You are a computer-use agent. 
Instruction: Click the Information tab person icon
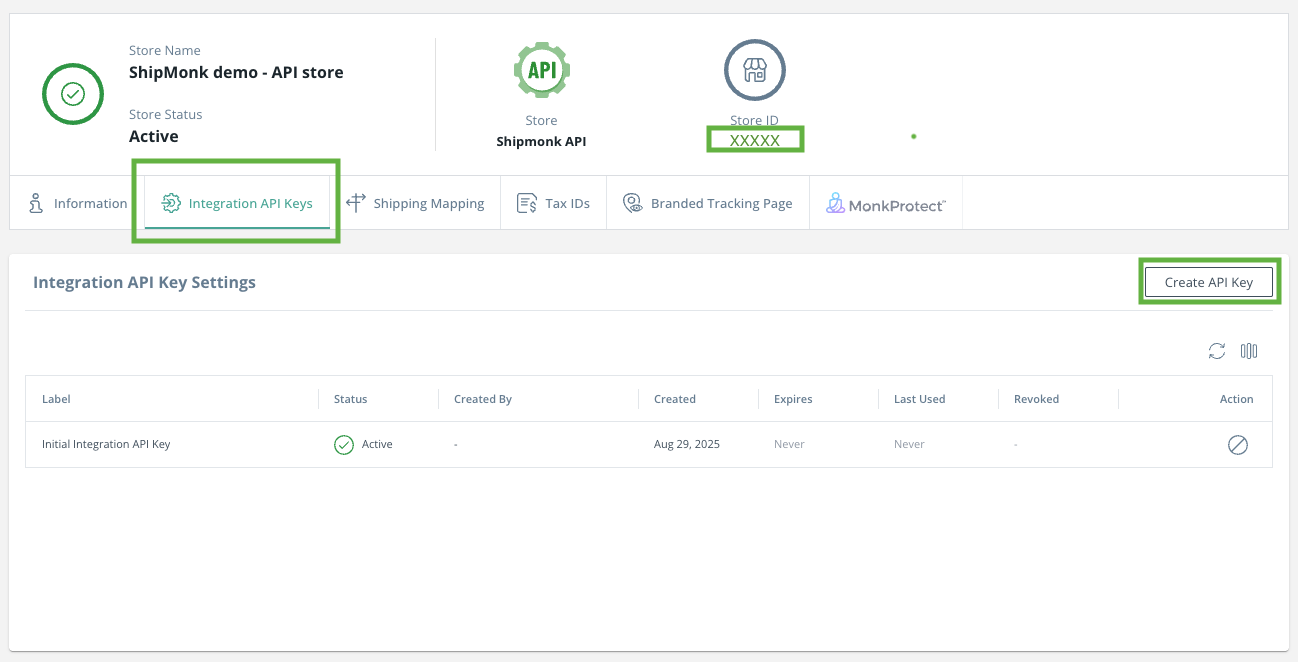[x=36, y=203]
